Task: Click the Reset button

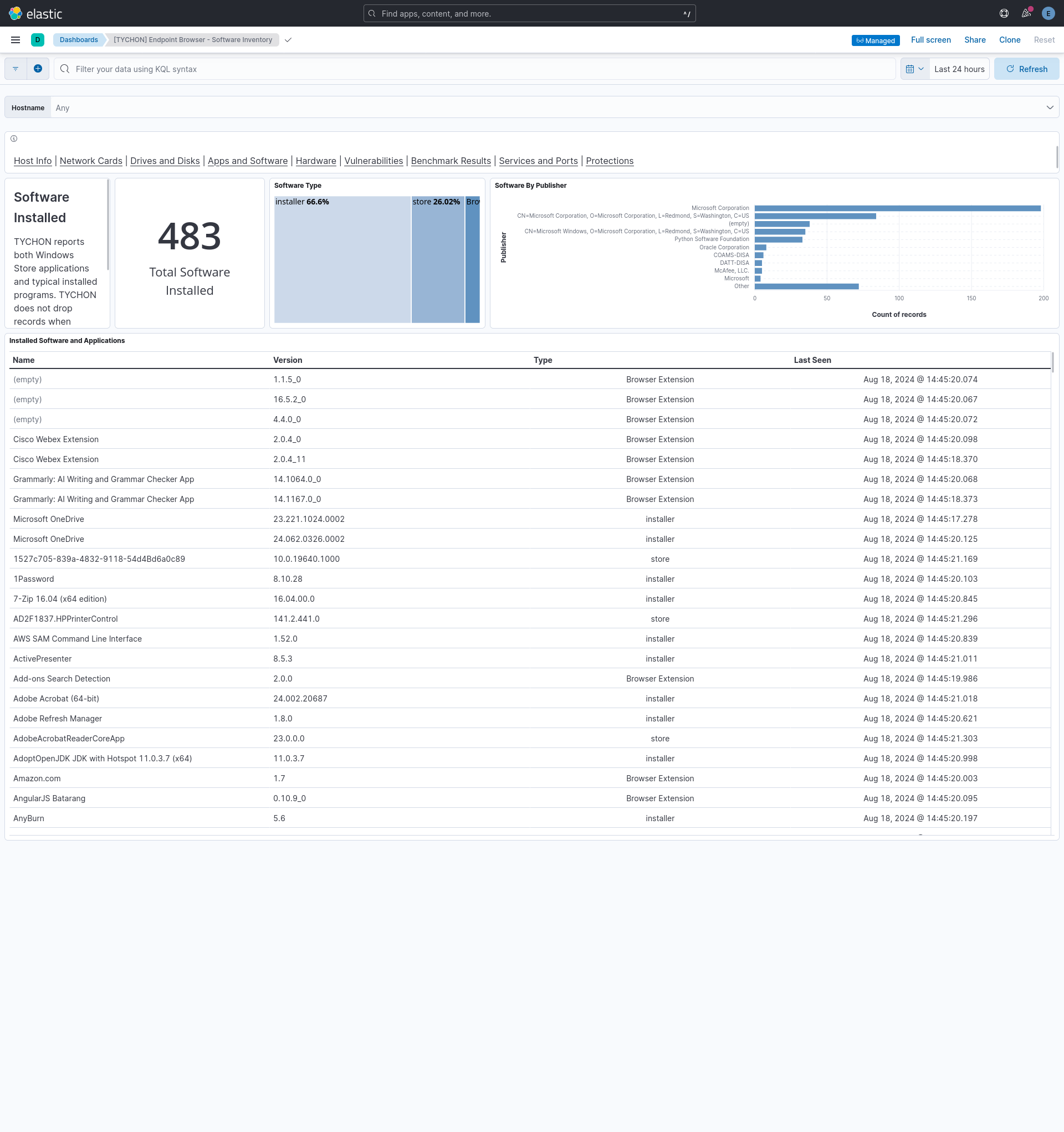Action: (1044, 40)
